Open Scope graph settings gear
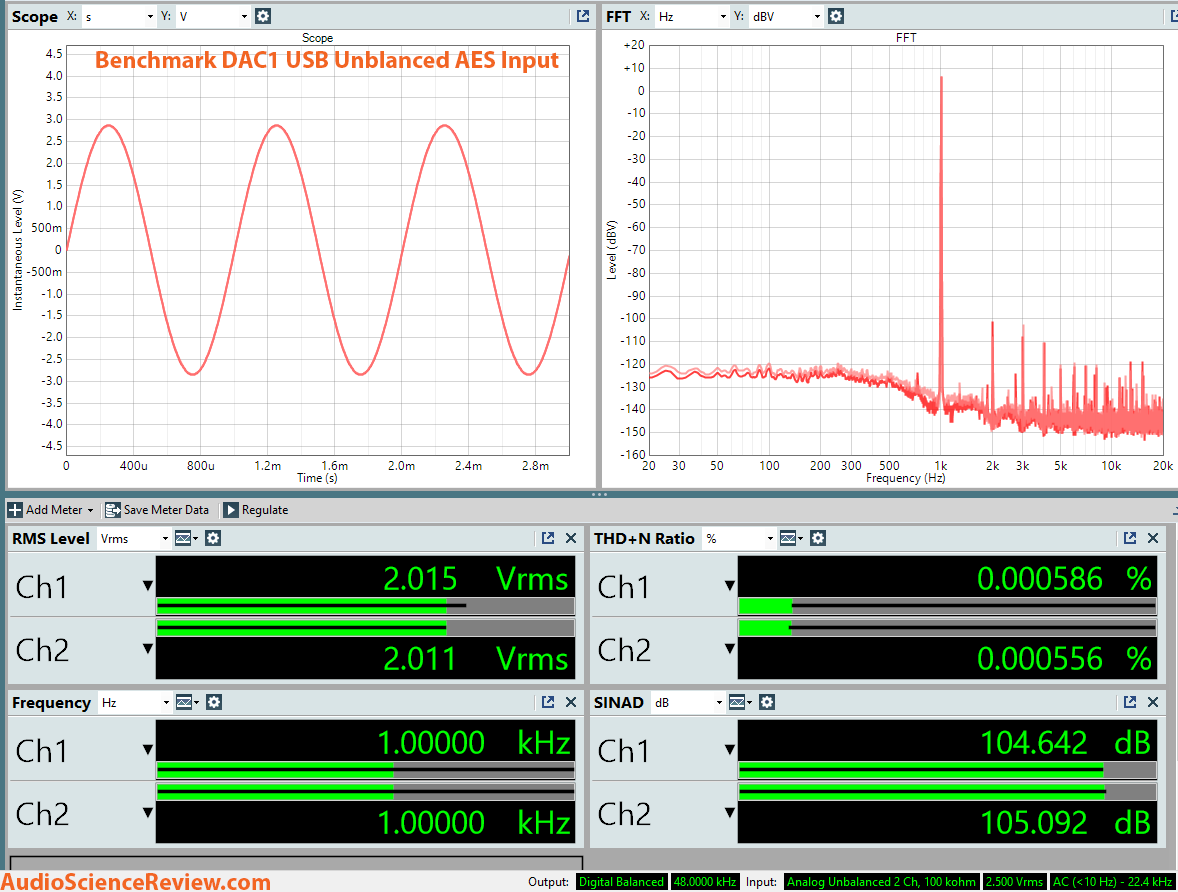The image size is (1178, 892). tap(262, 16)
